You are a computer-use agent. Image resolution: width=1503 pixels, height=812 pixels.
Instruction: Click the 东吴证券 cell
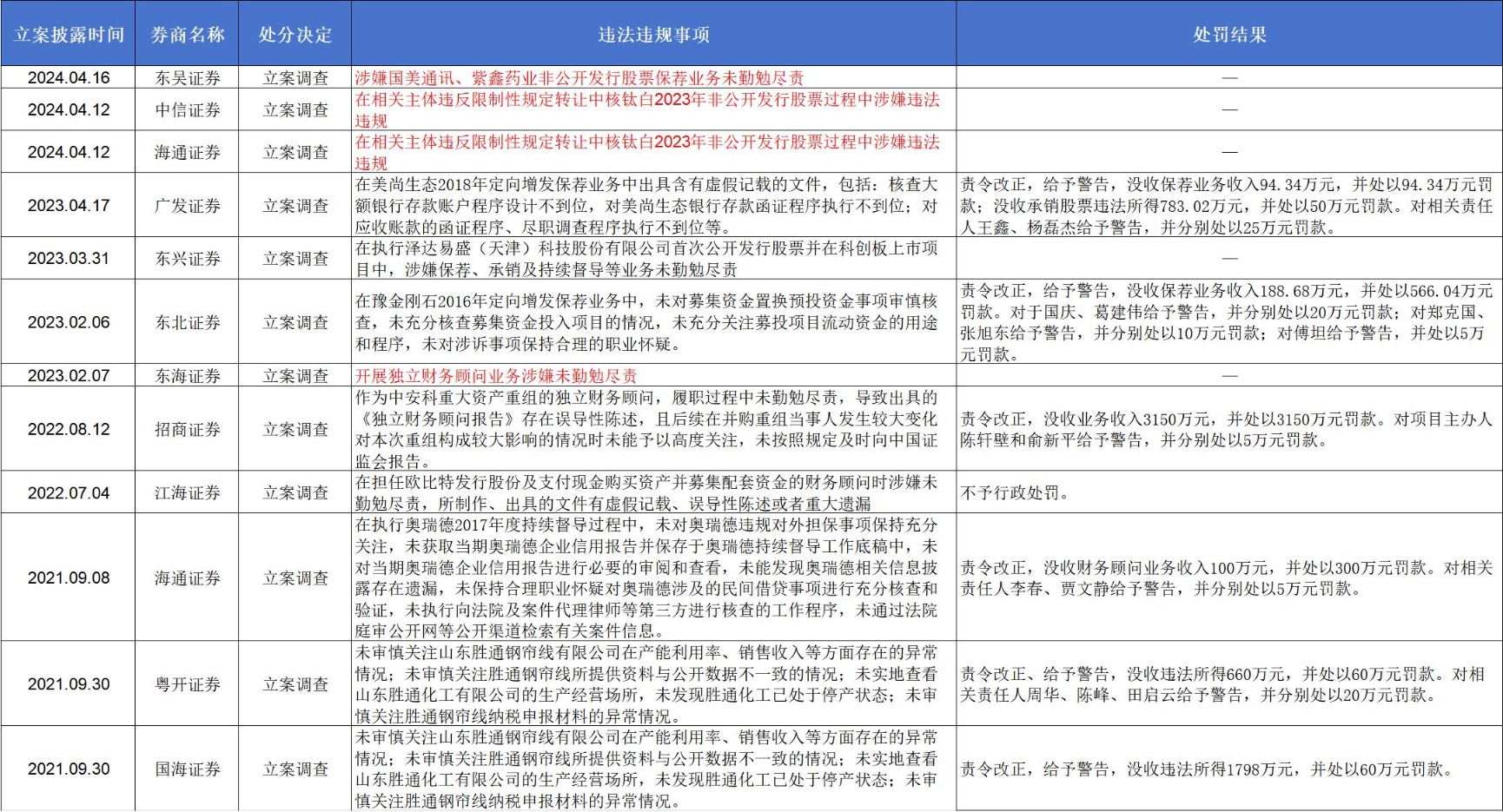(187, 77)
